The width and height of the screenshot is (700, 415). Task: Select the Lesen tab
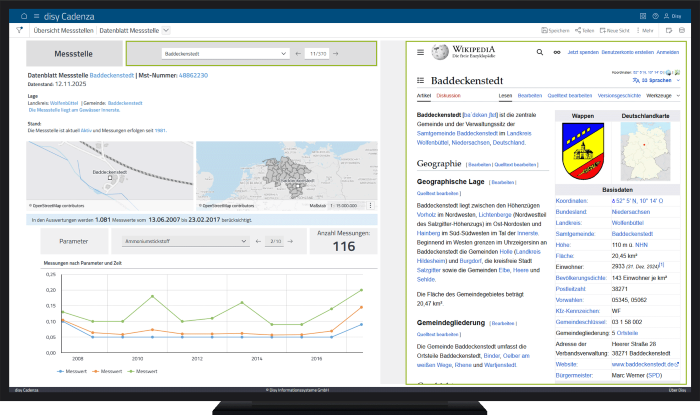point(505,95)
